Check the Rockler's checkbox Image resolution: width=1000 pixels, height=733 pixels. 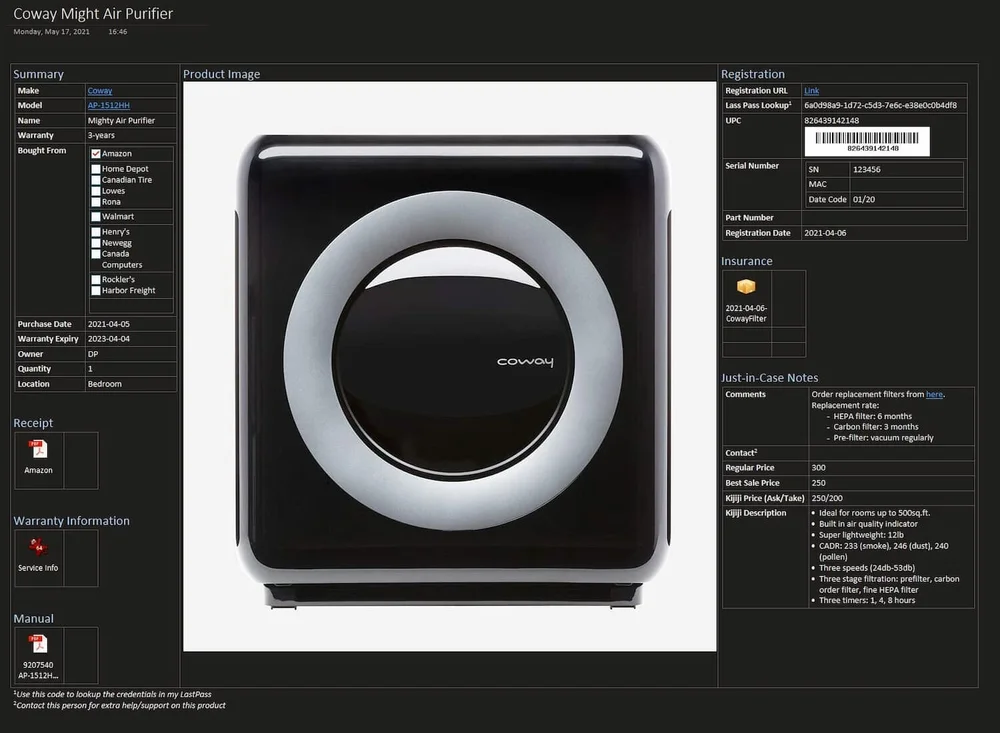tap(96, 279)
